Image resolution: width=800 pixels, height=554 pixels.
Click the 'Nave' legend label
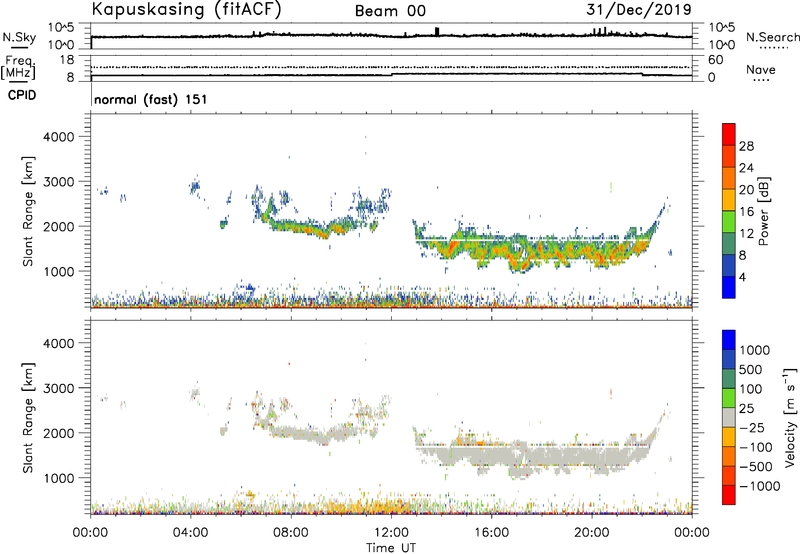pyautogui.click(x=760, y=69)
